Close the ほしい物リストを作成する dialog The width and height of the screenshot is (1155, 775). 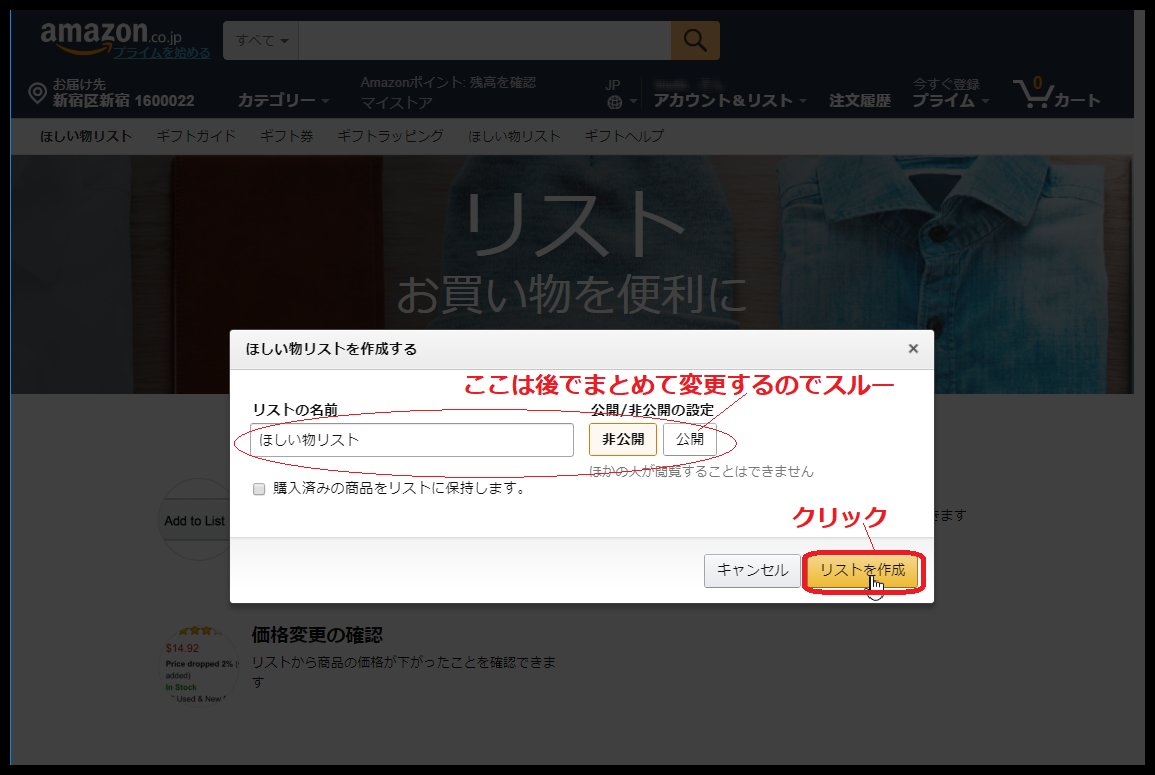[x=912, y=349]
